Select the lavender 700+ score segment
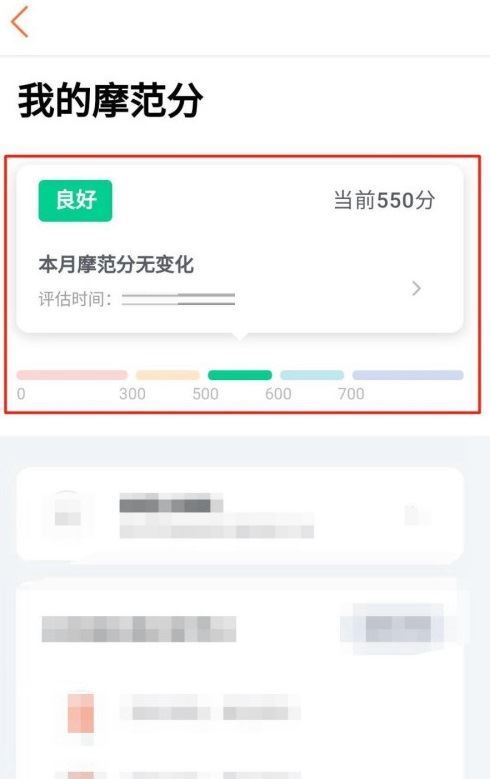Viewport: 490px width, 779px height. [408, 375]
